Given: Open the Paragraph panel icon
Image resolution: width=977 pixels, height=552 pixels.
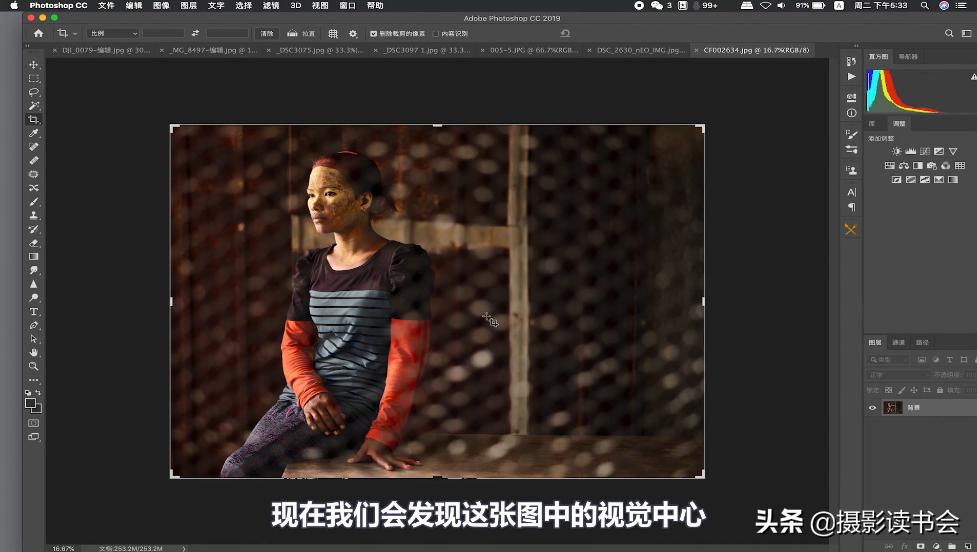Looking at the screenshot, I should click(x=851, y=207).
